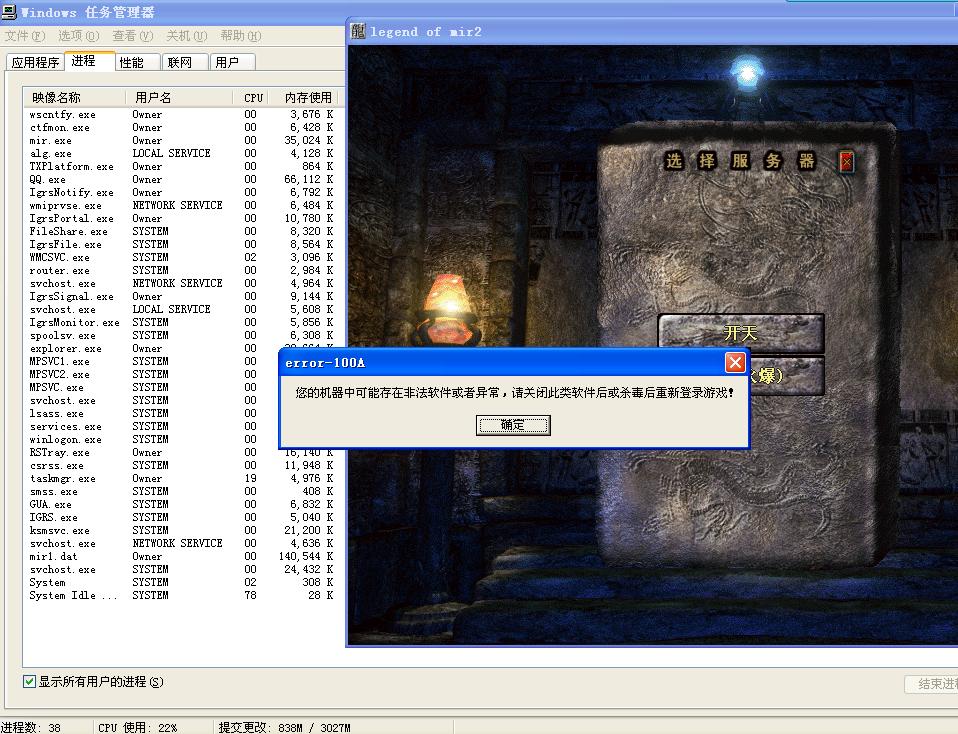Switch to the 用户 tab
This screenshot has width=958, height=734.
(x=233, y=62)
